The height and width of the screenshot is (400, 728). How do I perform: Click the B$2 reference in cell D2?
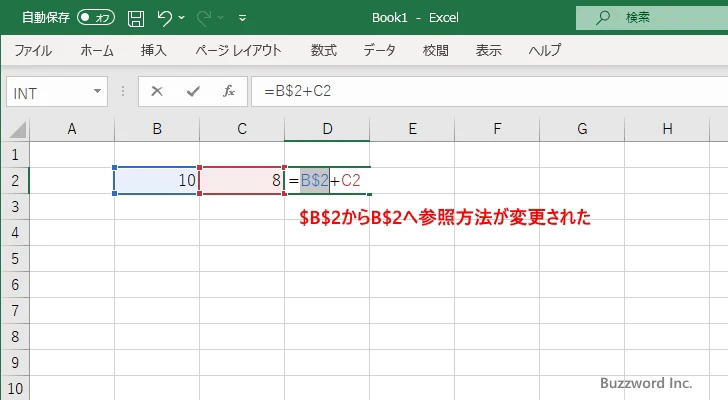tap(315, 181)
